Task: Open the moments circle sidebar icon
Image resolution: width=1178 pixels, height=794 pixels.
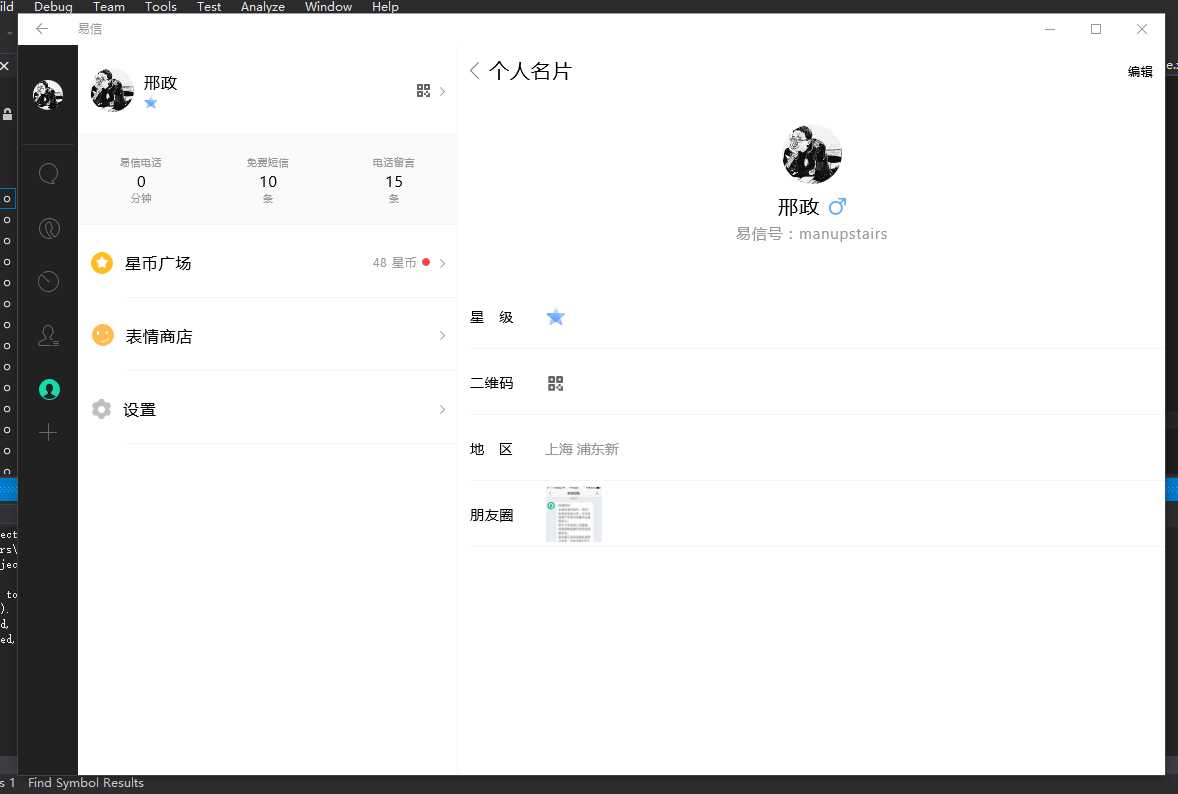Action: coord(49,228)
